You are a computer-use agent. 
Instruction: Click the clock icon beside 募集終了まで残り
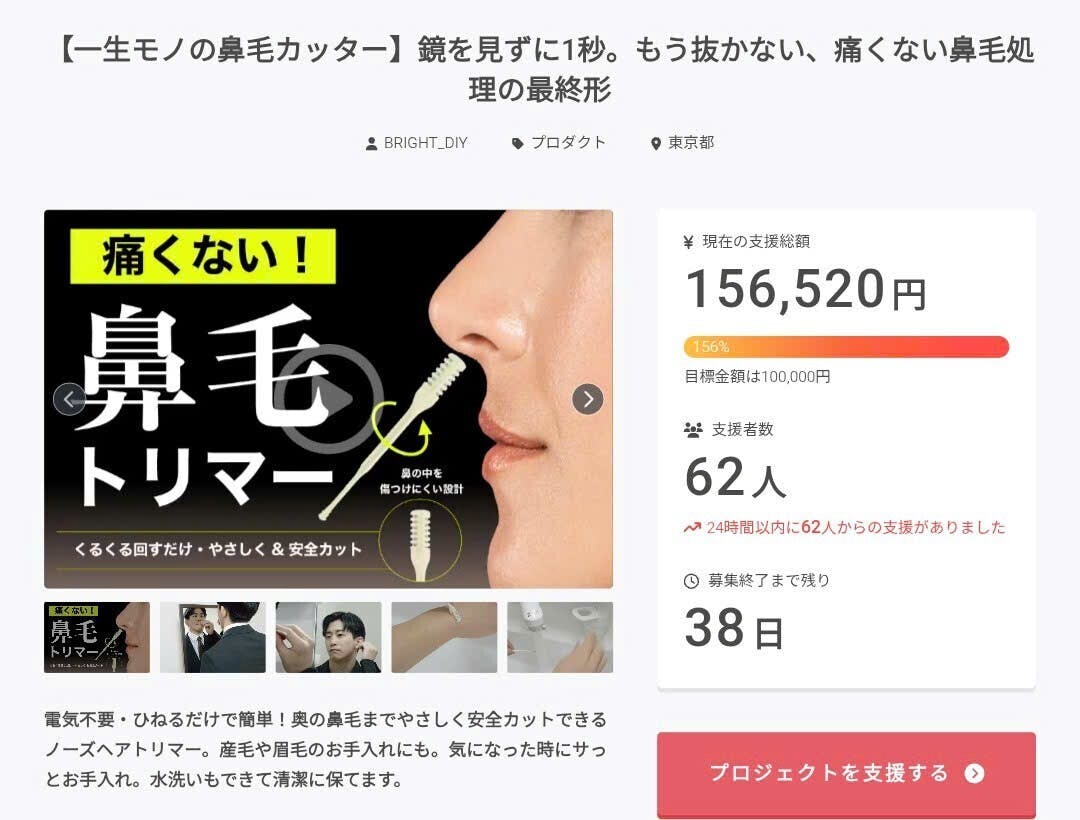[x=691, y=581]
